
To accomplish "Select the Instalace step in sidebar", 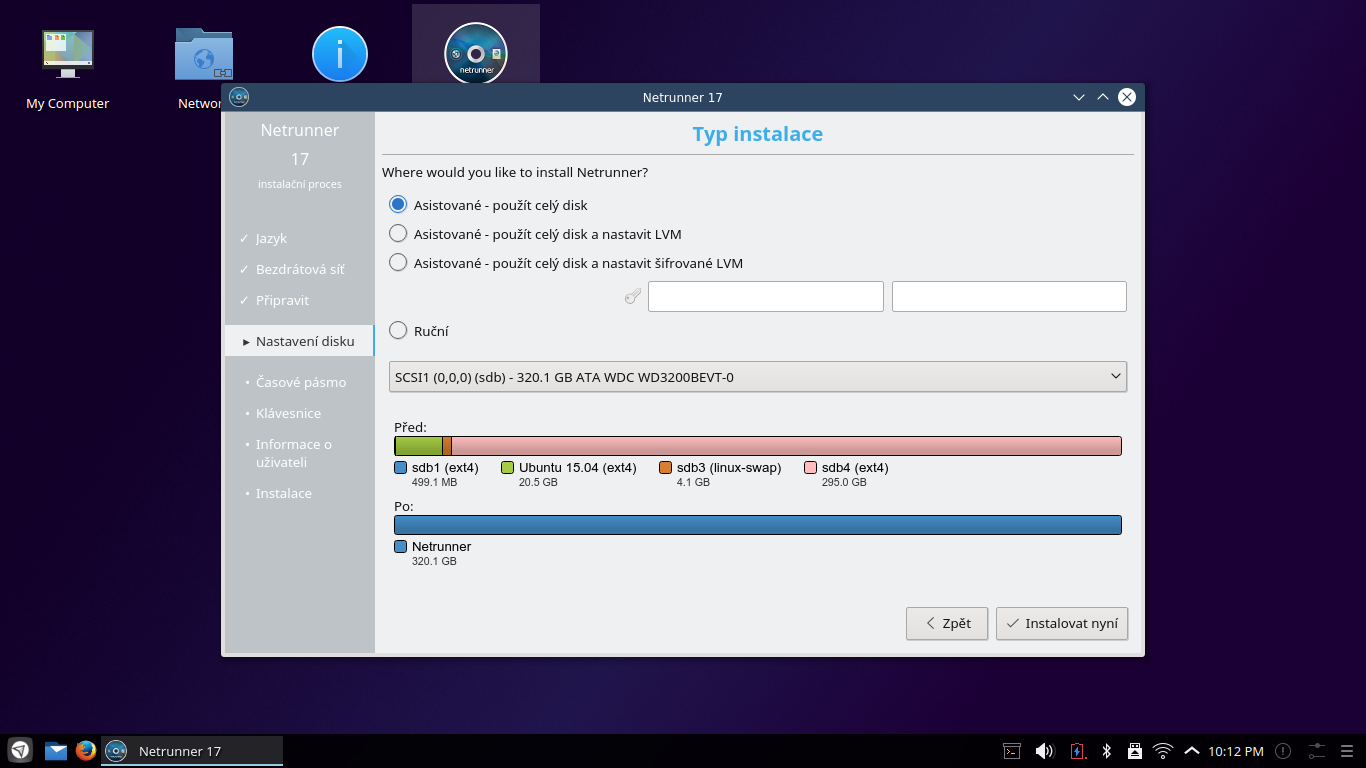I will [283, 494].
